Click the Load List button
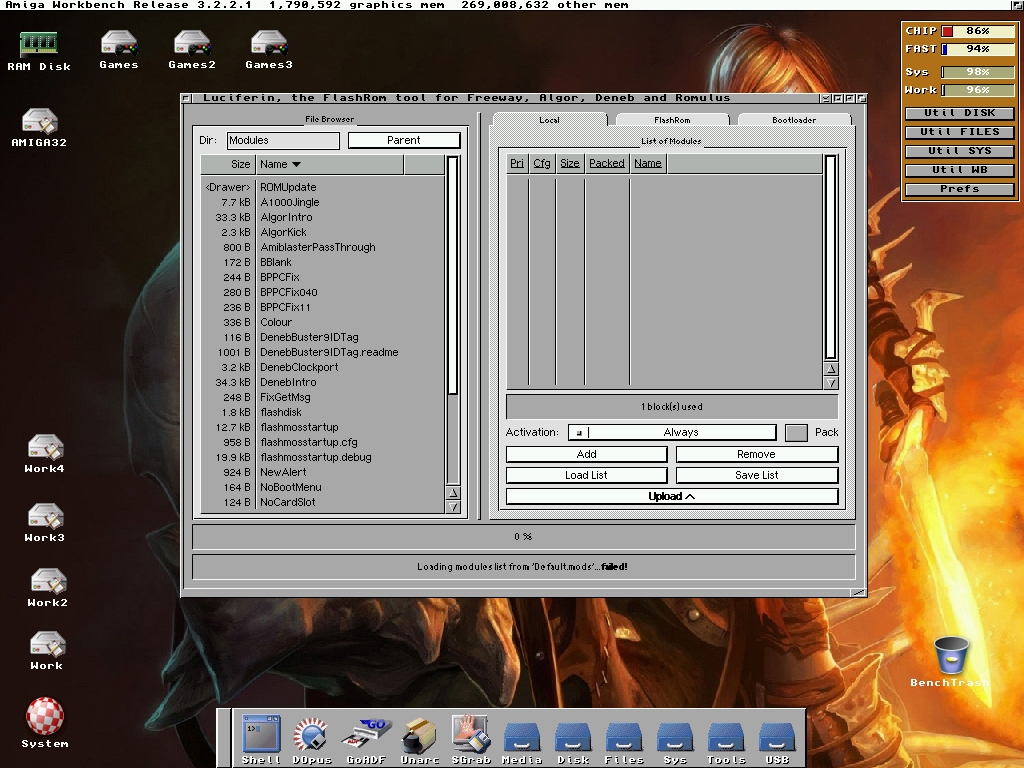 (586, 475)
